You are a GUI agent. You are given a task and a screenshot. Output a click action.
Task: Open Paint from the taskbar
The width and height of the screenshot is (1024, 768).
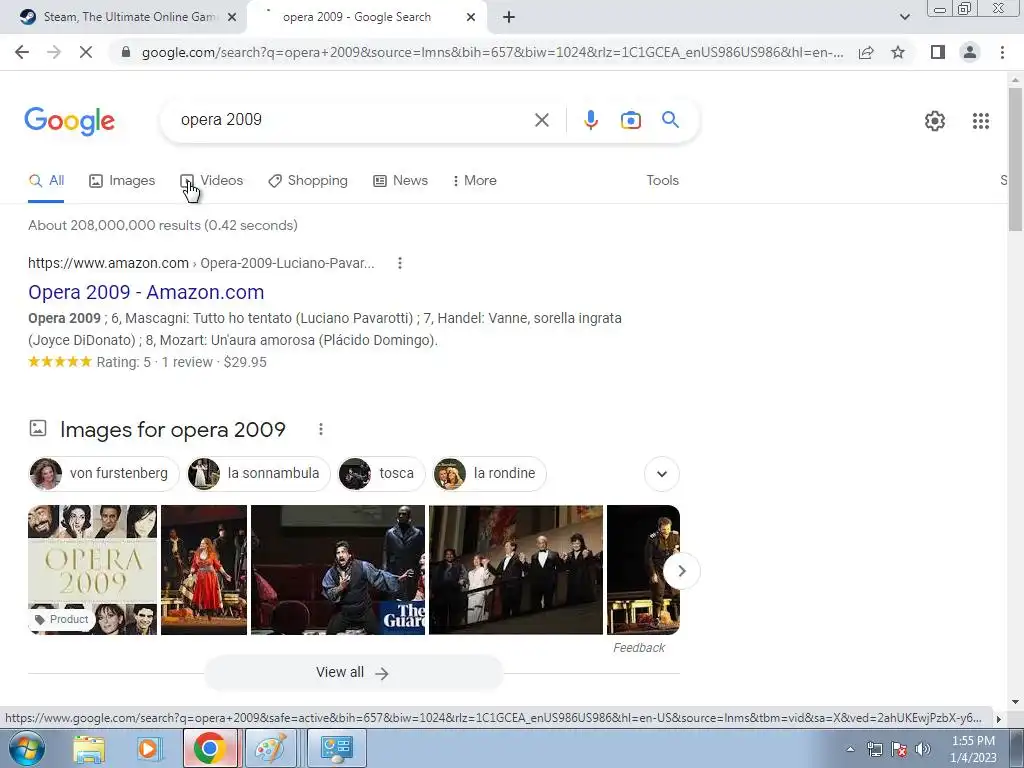tap(270, 748)
